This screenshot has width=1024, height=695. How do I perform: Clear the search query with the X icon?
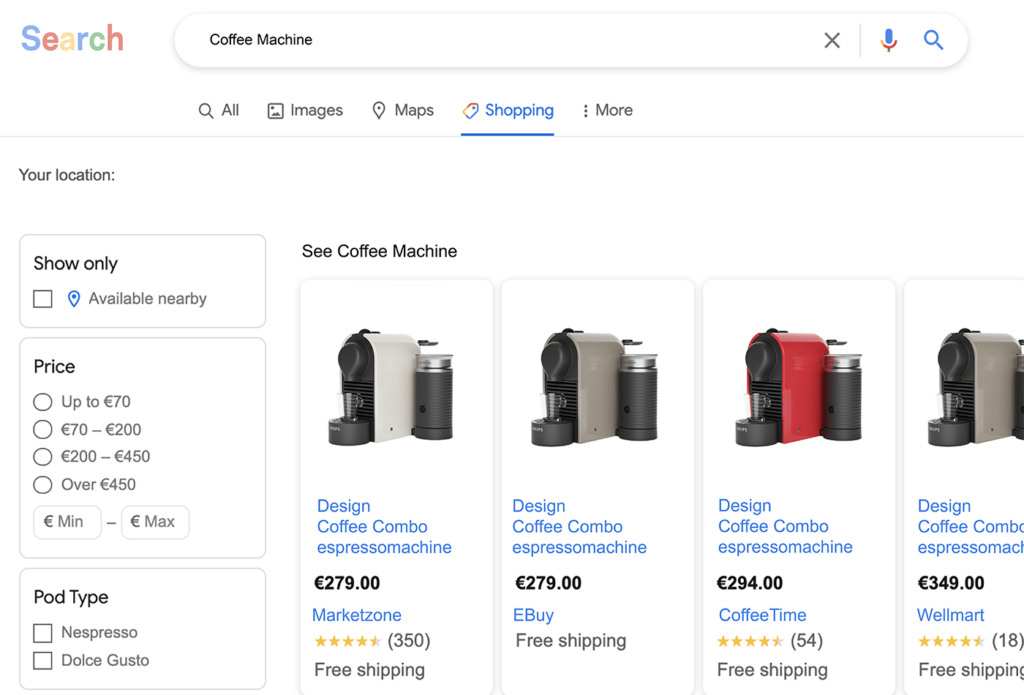click(x=832, y=40)
